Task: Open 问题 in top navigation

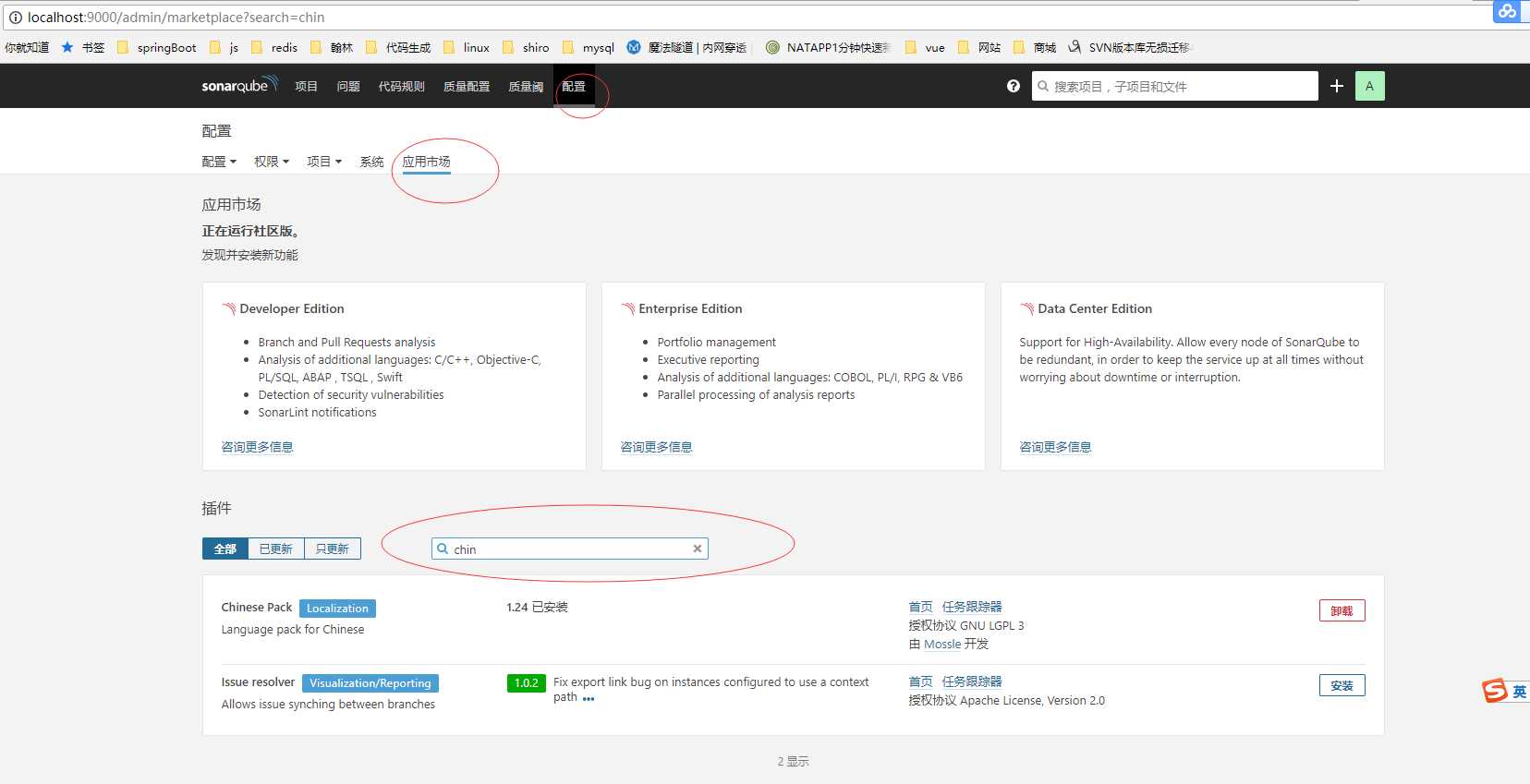Action: (x=348, y=86)
